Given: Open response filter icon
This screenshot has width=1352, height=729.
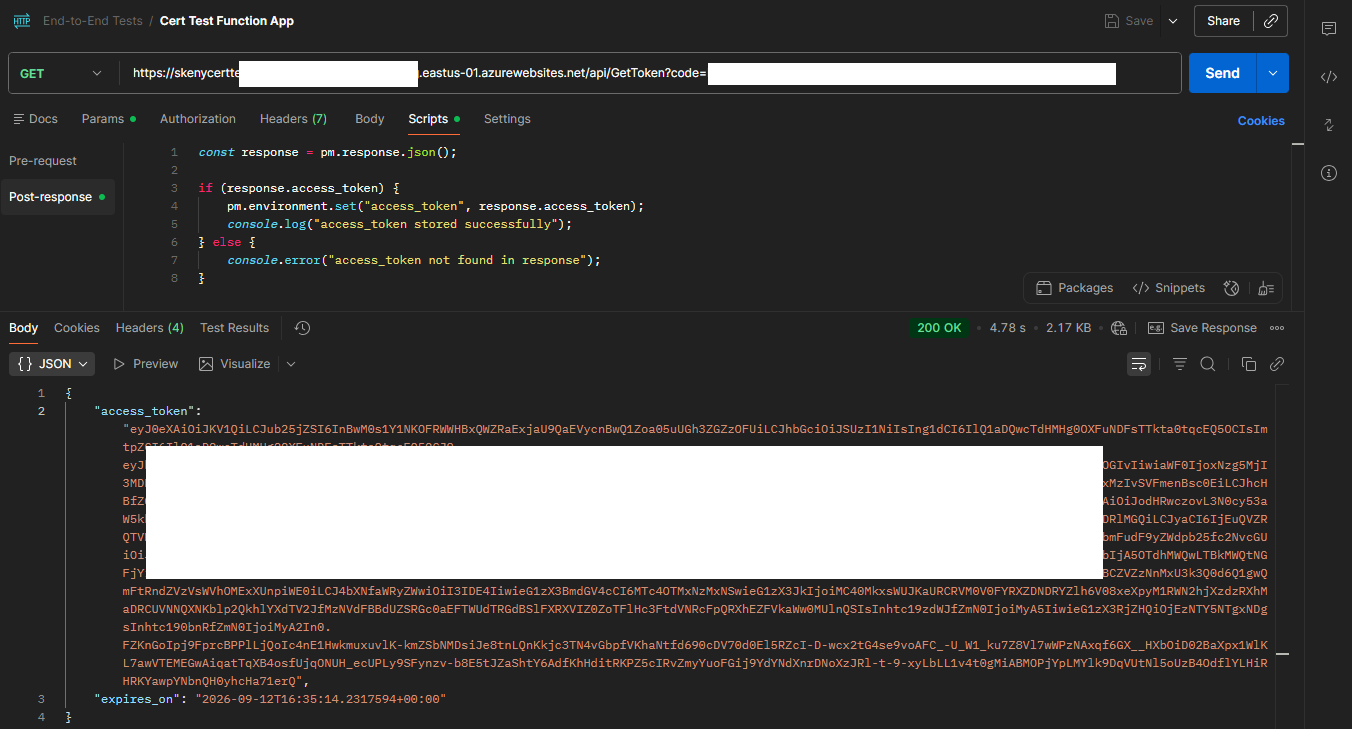Looking at the screenshot, I should [1180, 364].
